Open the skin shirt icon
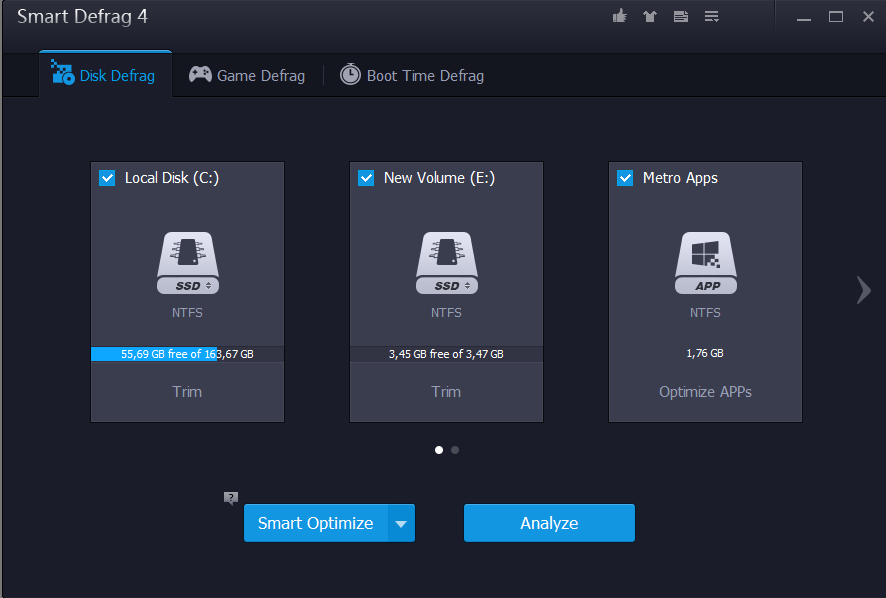 click(x=650, y=16)
